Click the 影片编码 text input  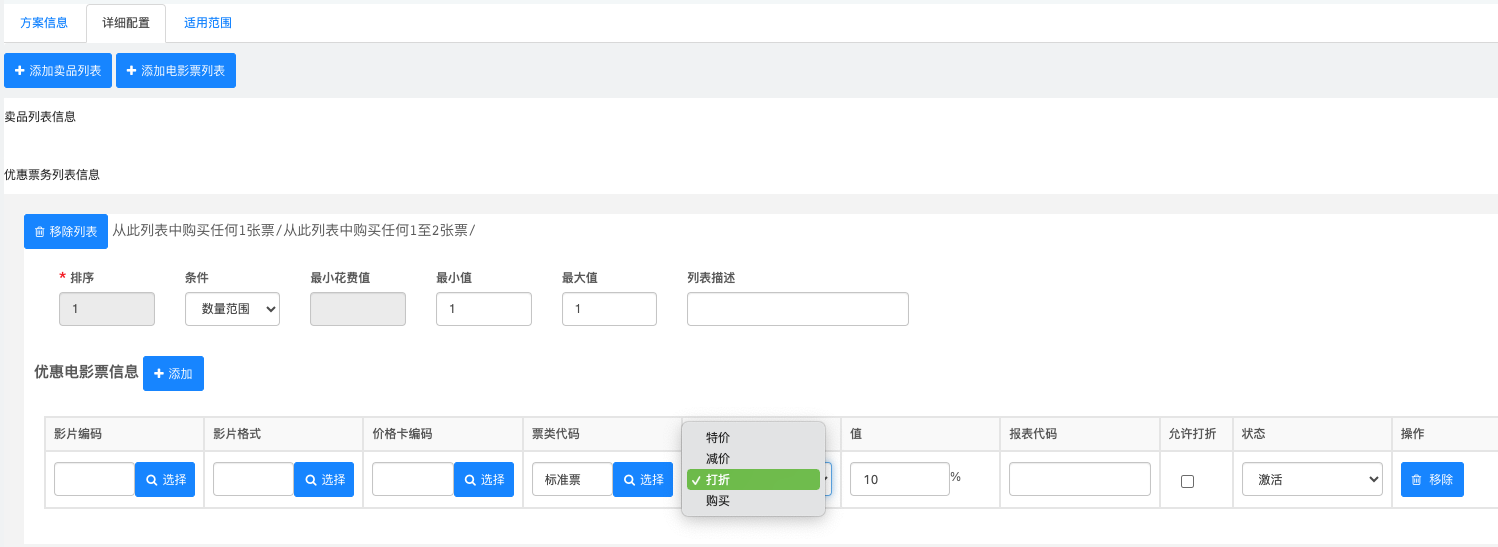point(94,479)
